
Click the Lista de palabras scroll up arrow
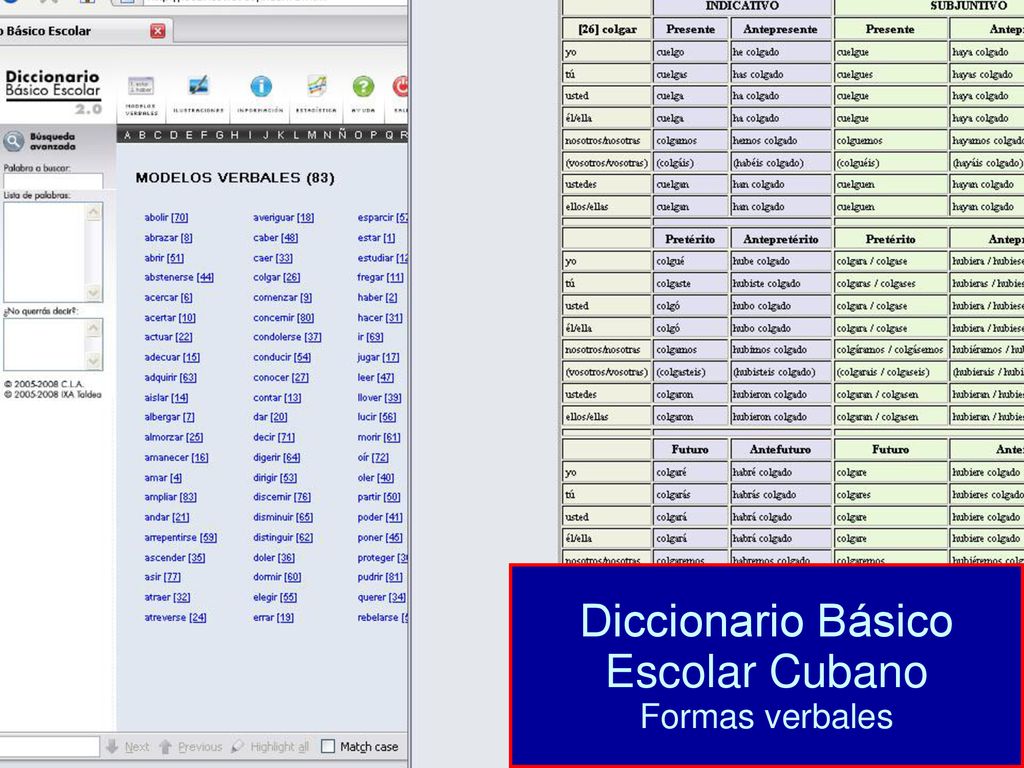(x=93, y=212)
